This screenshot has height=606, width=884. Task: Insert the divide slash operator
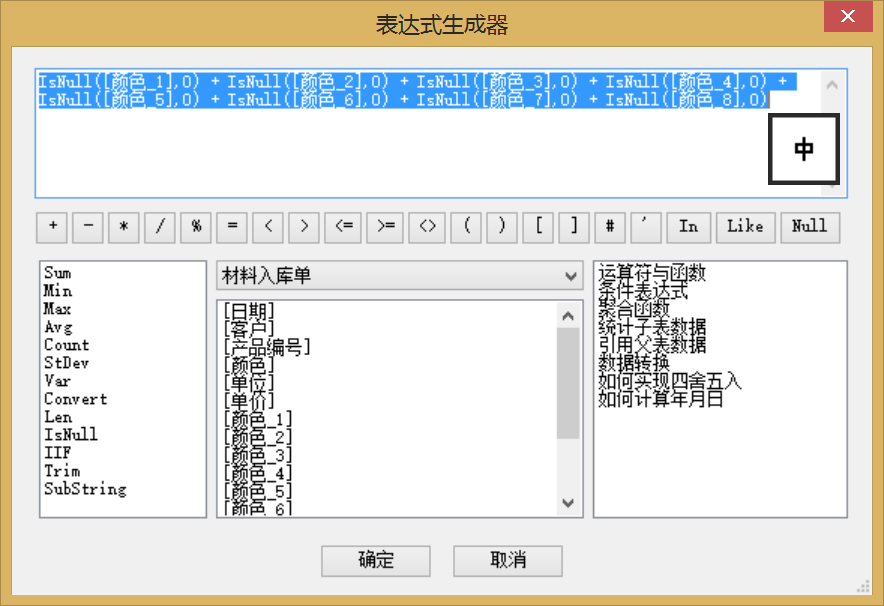point(160,228)
